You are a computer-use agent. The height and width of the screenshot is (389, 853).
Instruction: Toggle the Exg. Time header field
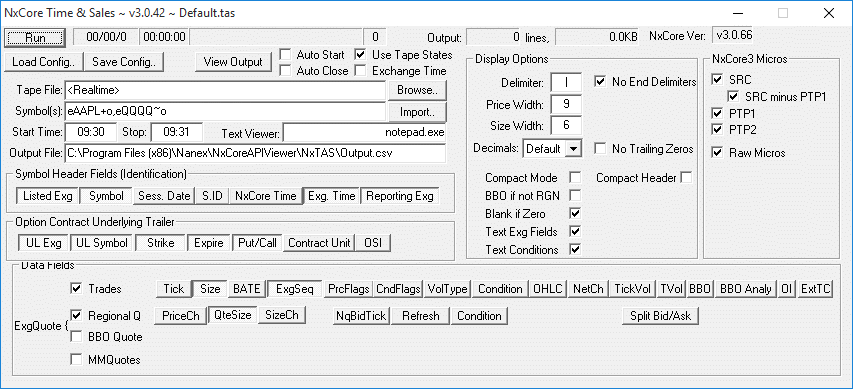(x=331, y=196)
